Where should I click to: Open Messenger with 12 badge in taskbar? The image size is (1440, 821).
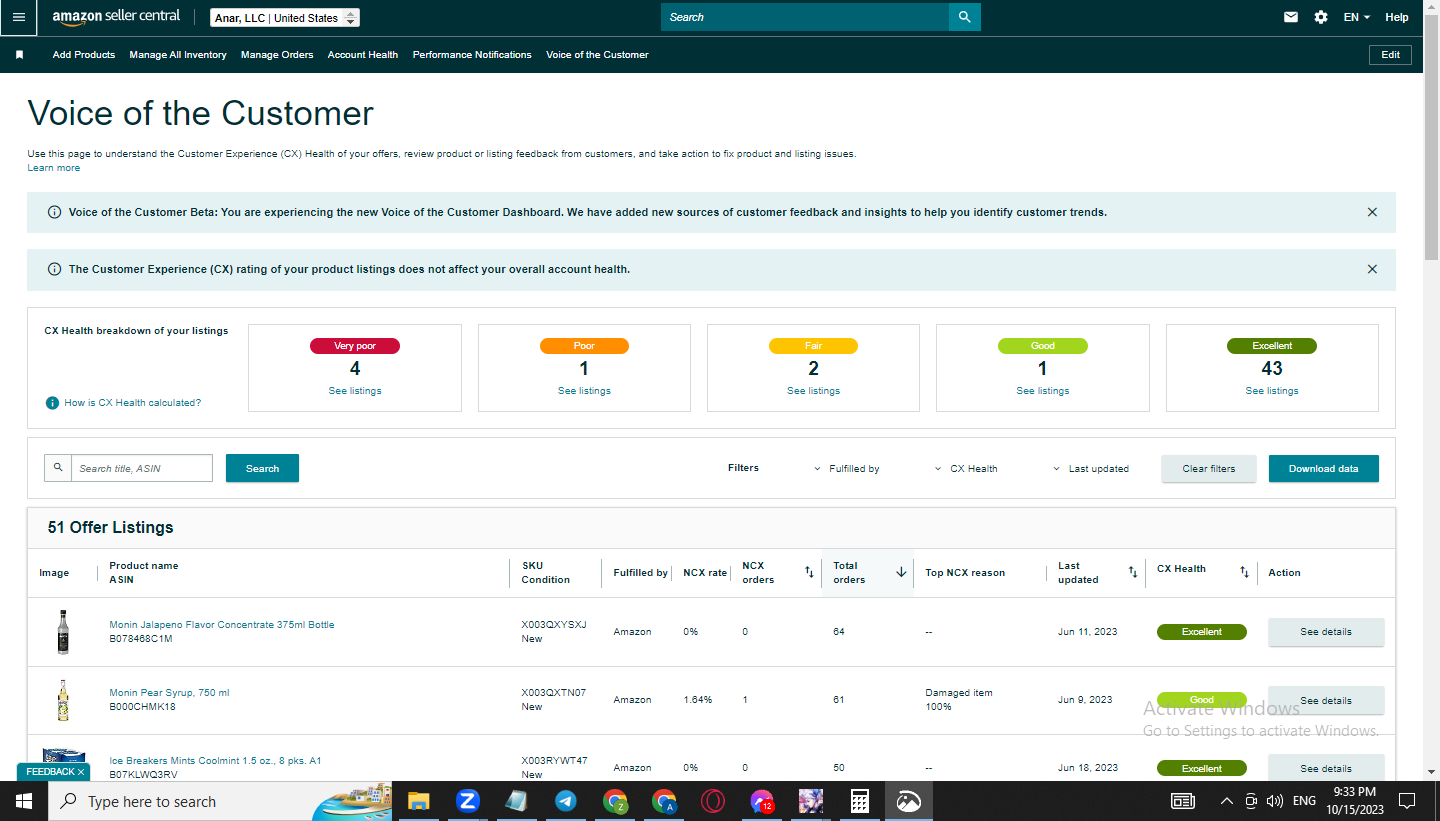[x=762, y=801]
